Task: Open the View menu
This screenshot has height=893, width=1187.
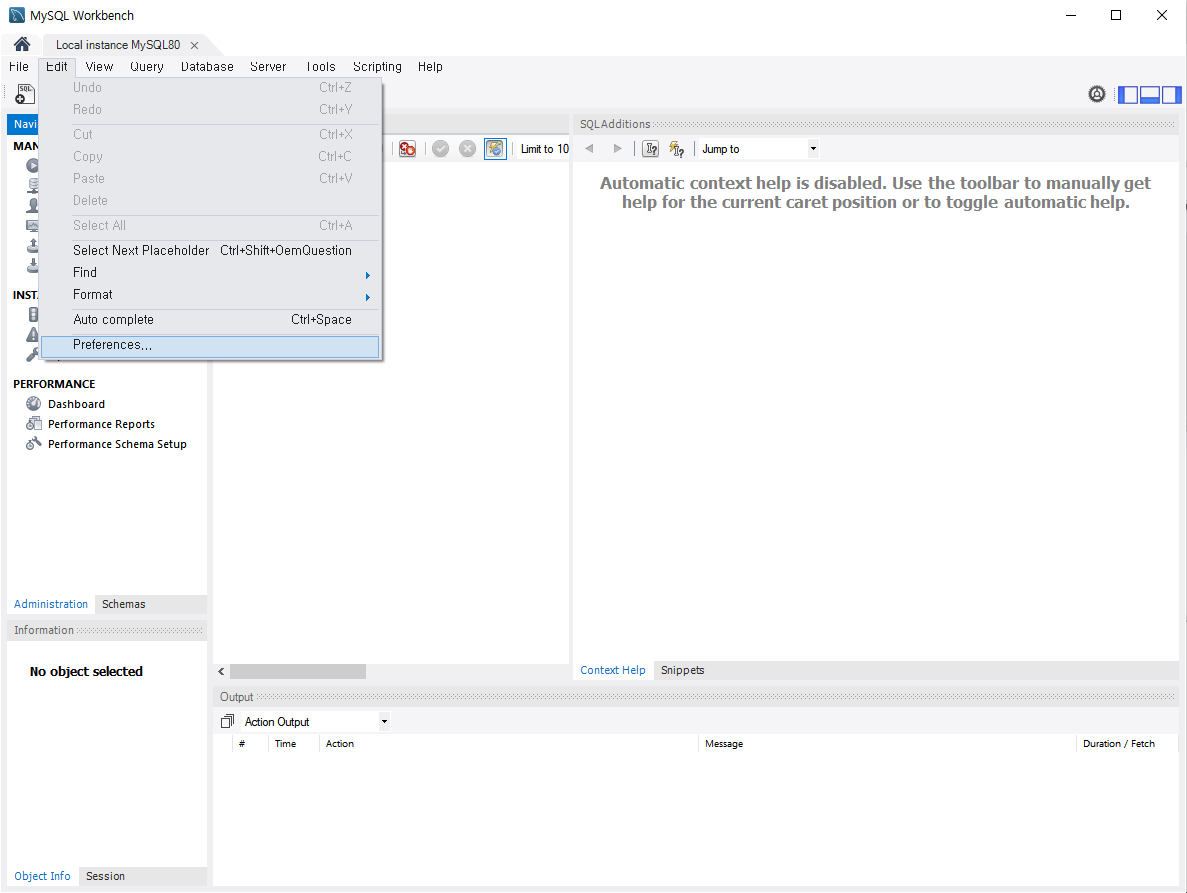Action: point(99,67)
